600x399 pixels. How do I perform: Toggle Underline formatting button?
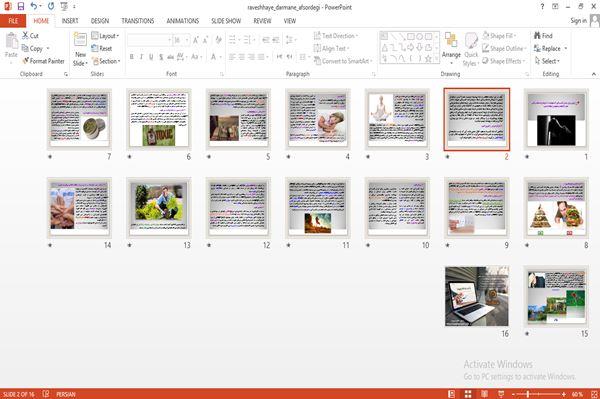click(x=151, y=57)
